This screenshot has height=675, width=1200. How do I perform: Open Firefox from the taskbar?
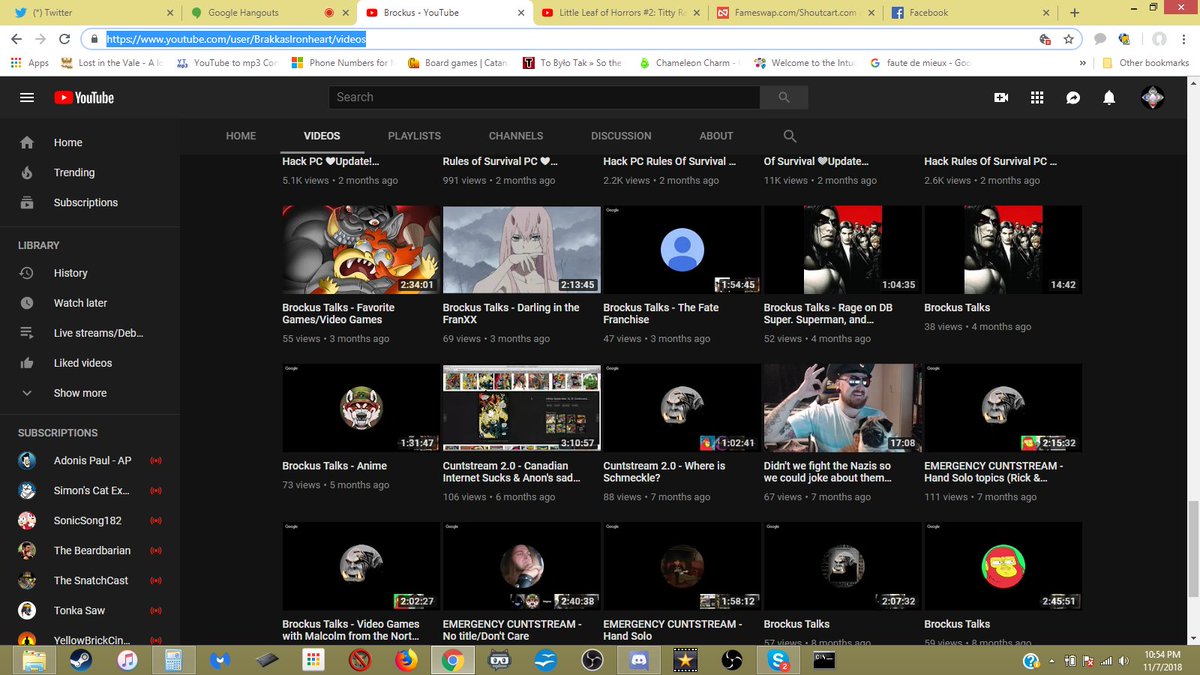(405, 660)
